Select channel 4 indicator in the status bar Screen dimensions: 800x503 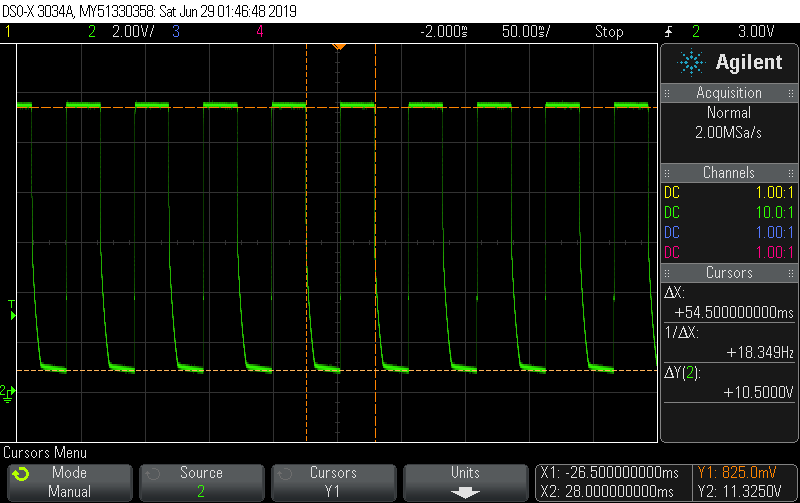click(260, 32)
